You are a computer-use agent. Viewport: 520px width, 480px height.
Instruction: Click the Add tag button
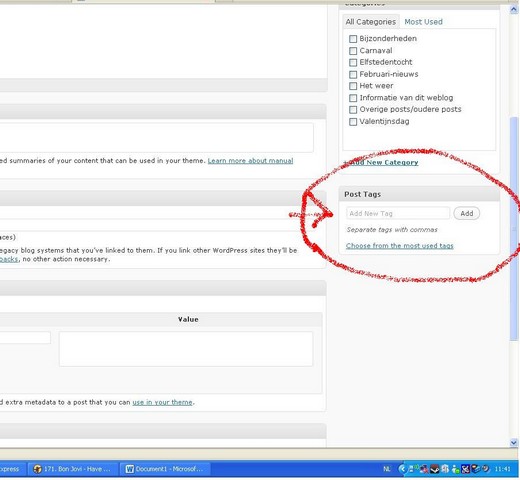click(x=467, y=213)
